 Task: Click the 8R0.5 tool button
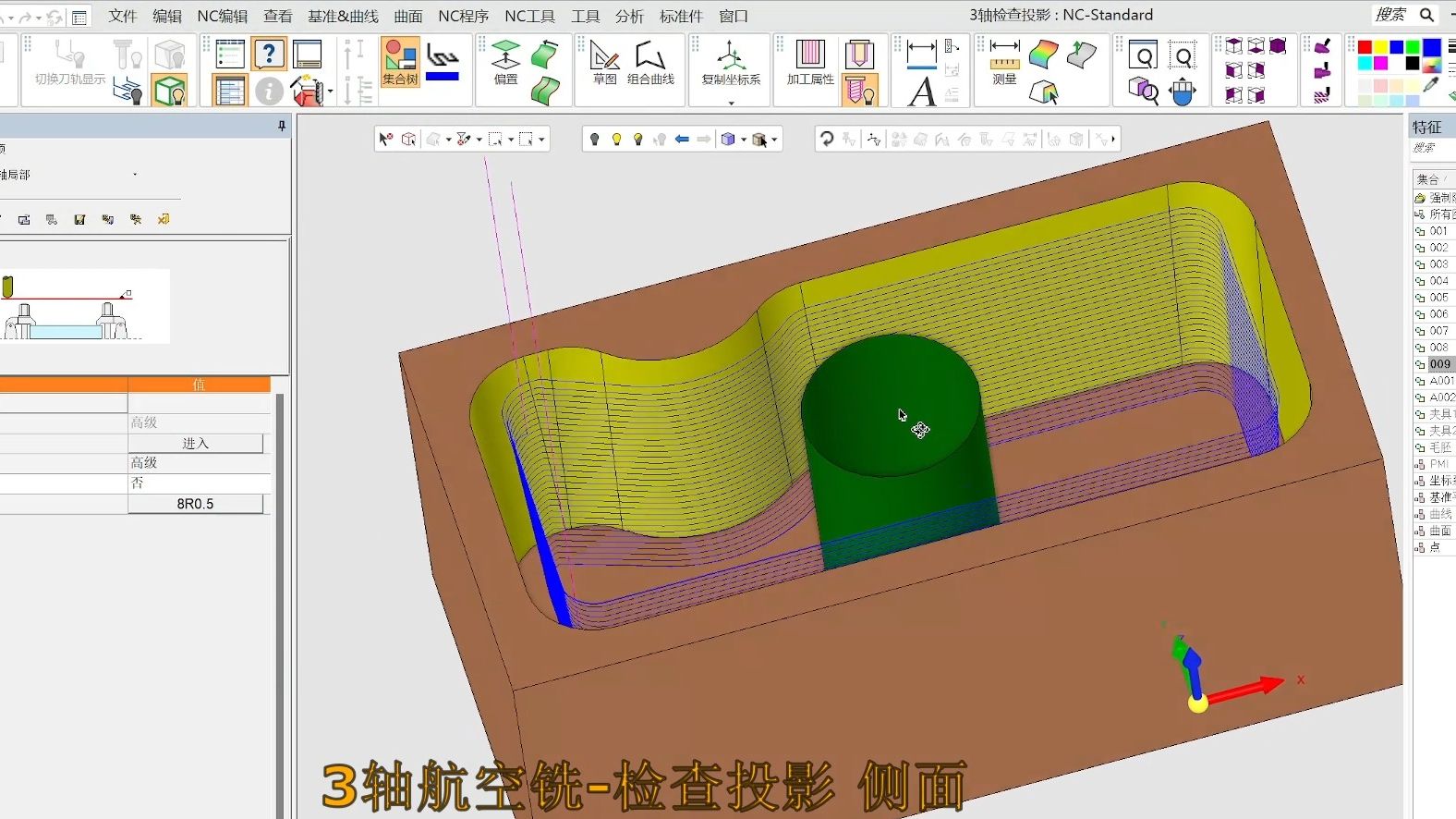pyautogui.click(x=195, y=504)
